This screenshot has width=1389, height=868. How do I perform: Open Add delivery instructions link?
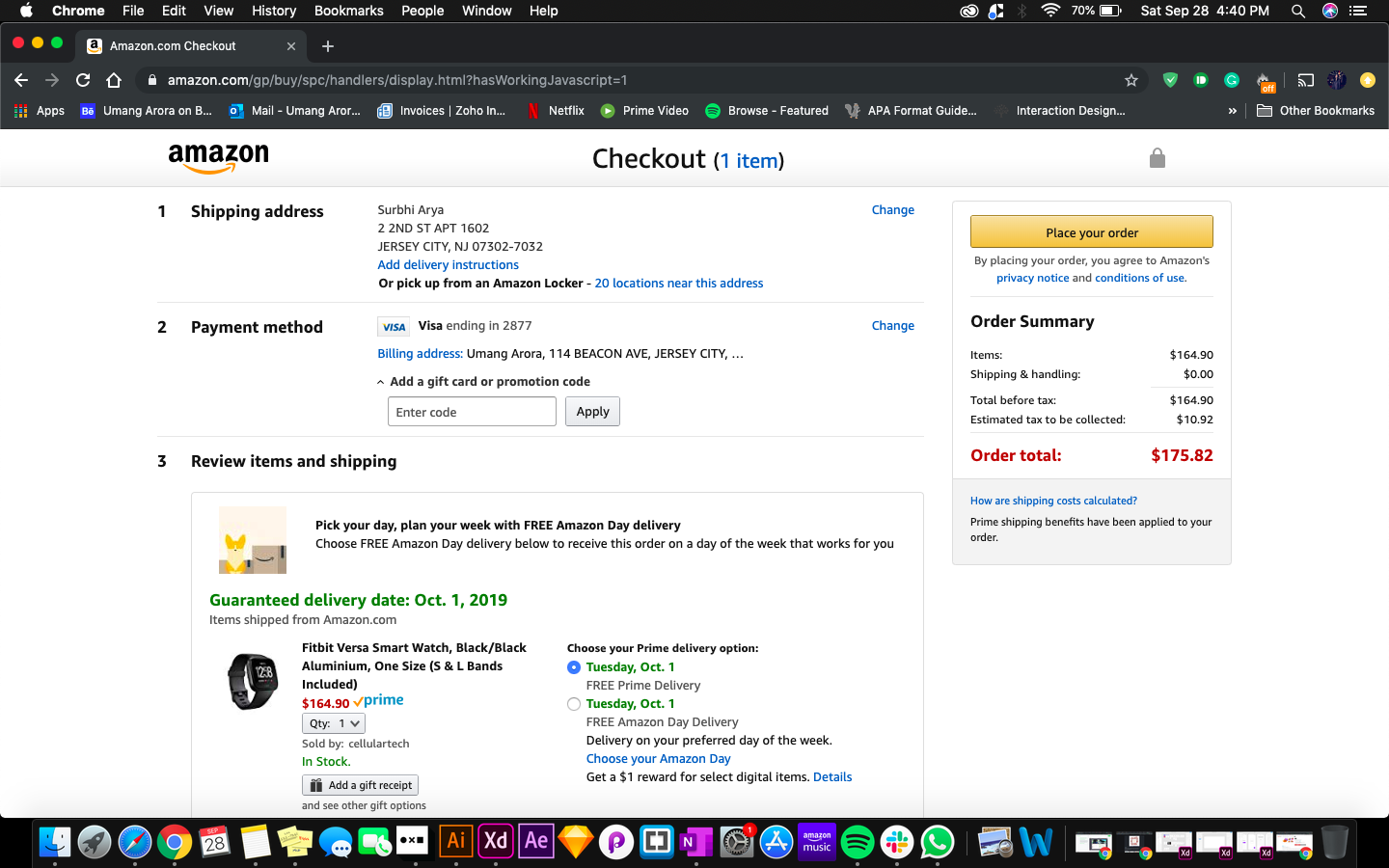(x=448, y=265)
